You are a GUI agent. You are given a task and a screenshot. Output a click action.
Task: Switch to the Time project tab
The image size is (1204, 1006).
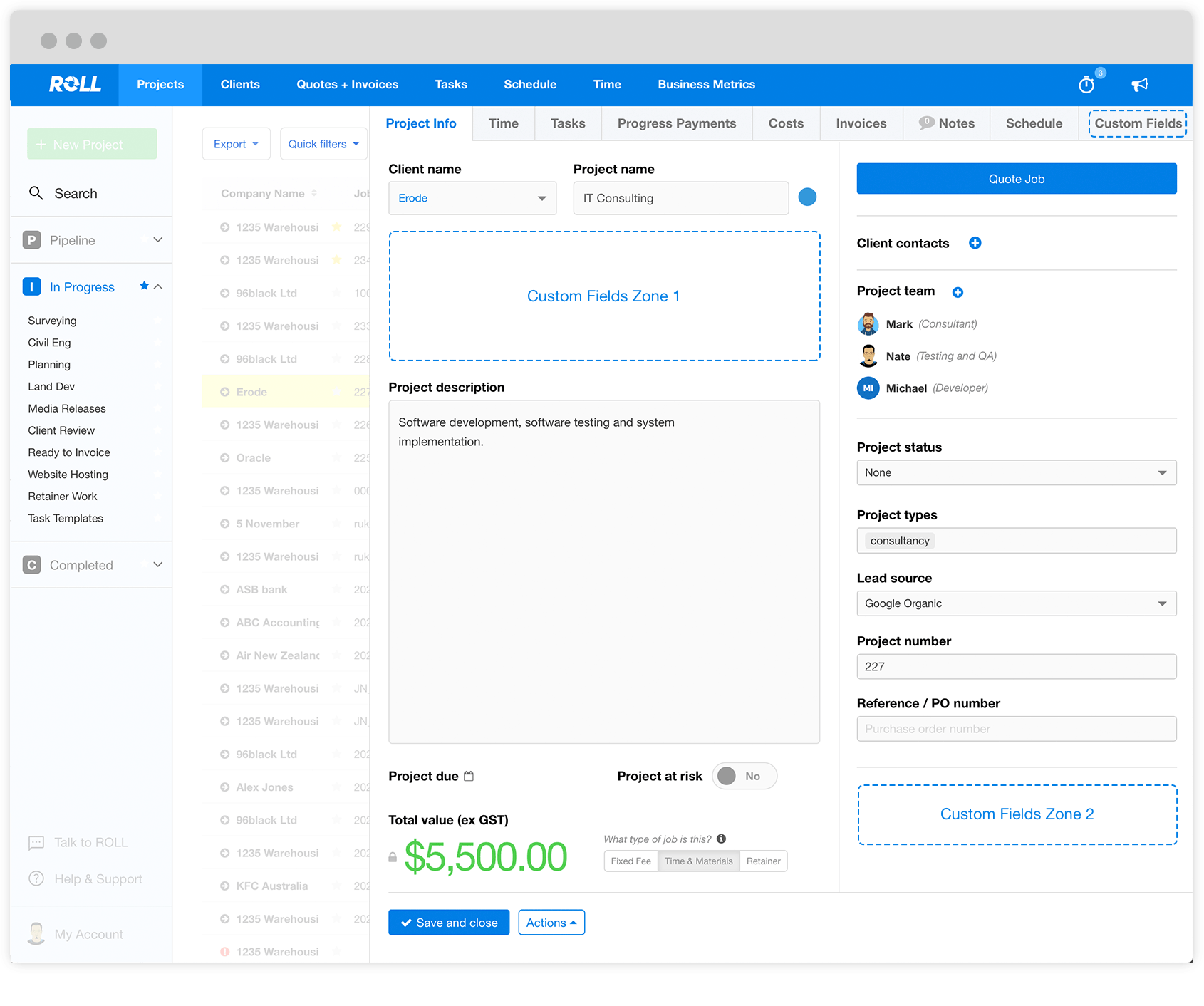pyautogui.click(x=504, y=123)
